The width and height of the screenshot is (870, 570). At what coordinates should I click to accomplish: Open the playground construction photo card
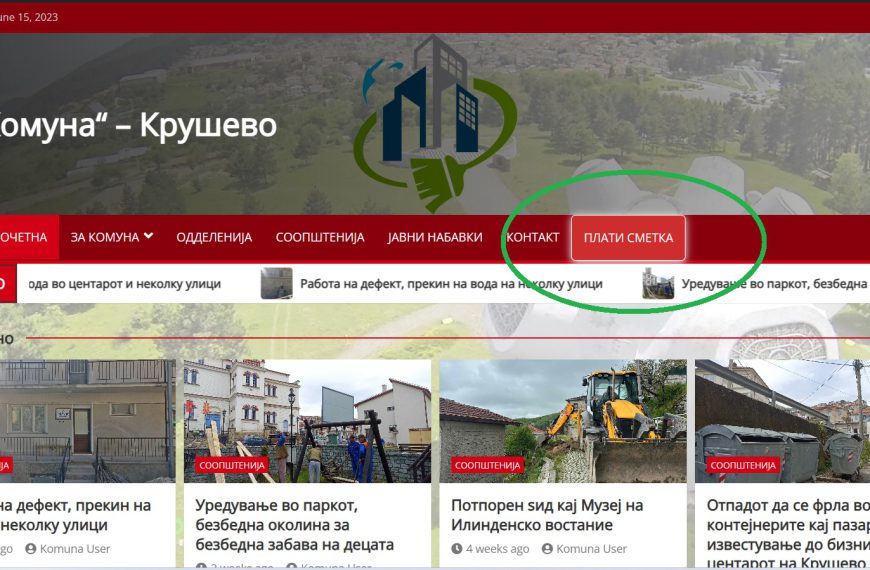(307, 421)
